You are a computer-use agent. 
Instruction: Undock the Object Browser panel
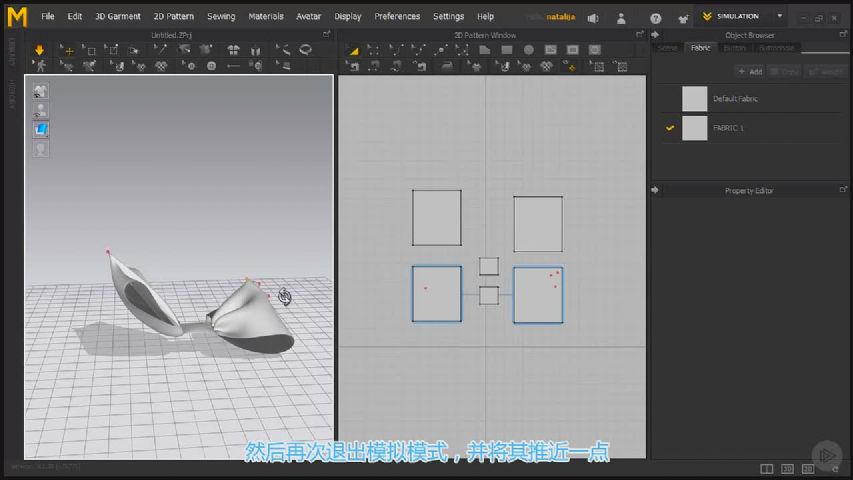pyautogui.click(x=843, y=34)
